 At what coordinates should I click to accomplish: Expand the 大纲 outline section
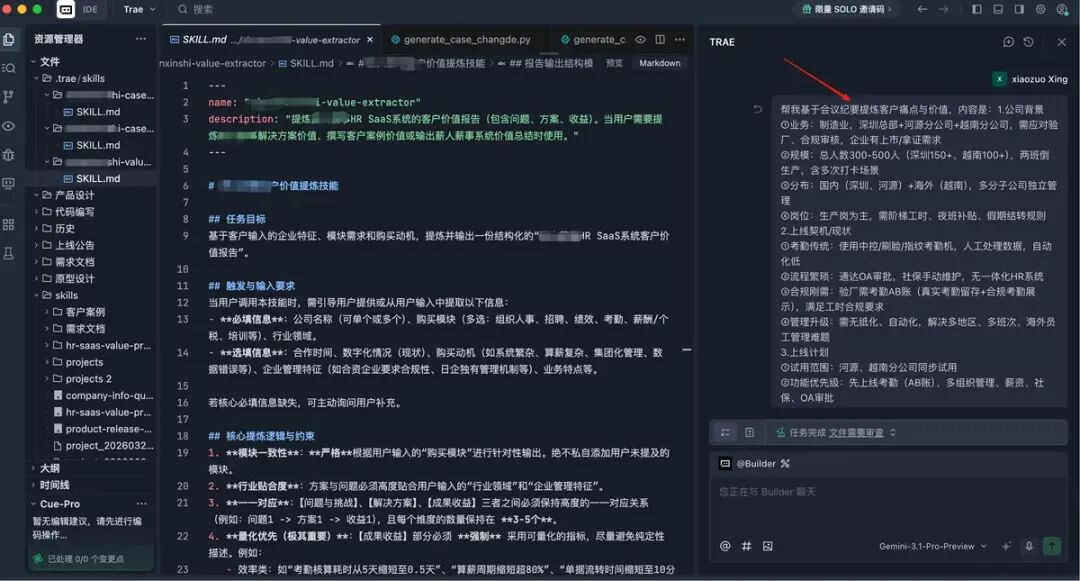[50, 468]
